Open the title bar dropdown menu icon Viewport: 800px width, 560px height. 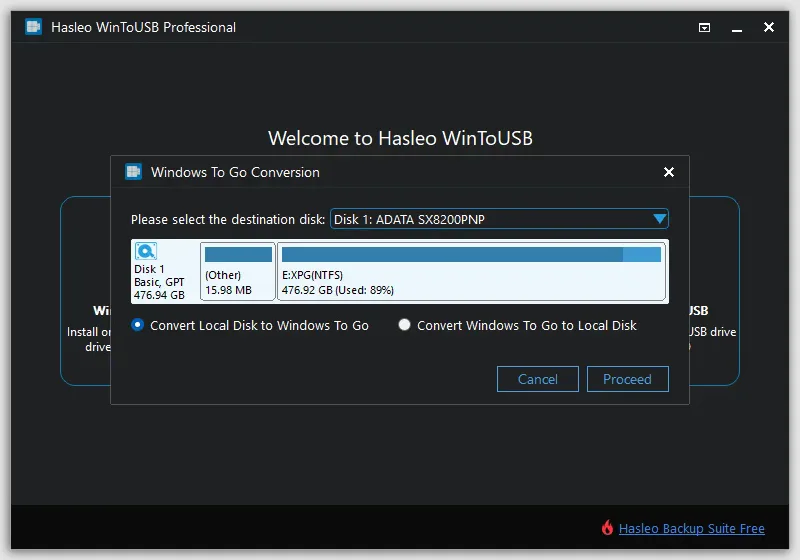coord(704,28)
